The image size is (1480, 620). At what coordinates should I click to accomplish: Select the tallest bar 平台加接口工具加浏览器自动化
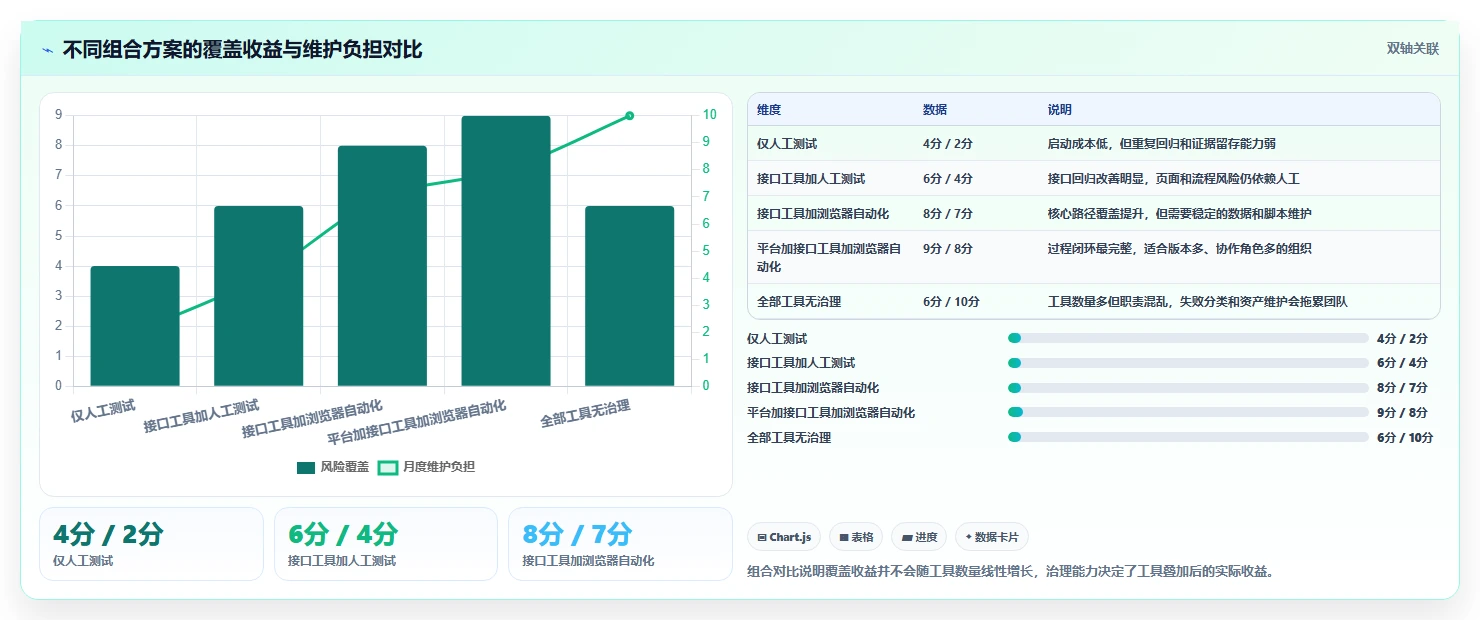pyautogui.click(x=506, y=251)
